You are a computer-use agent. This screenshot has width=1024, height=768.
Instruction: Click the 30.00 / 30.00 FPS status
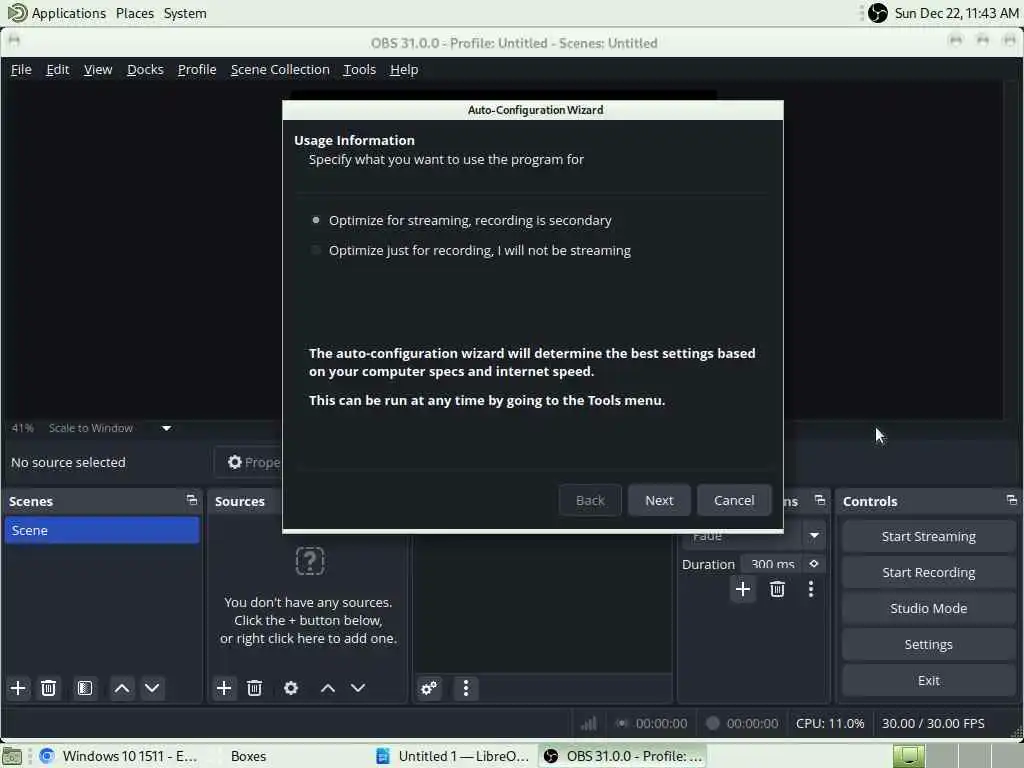pyautogui.click(x=933, y=723)
